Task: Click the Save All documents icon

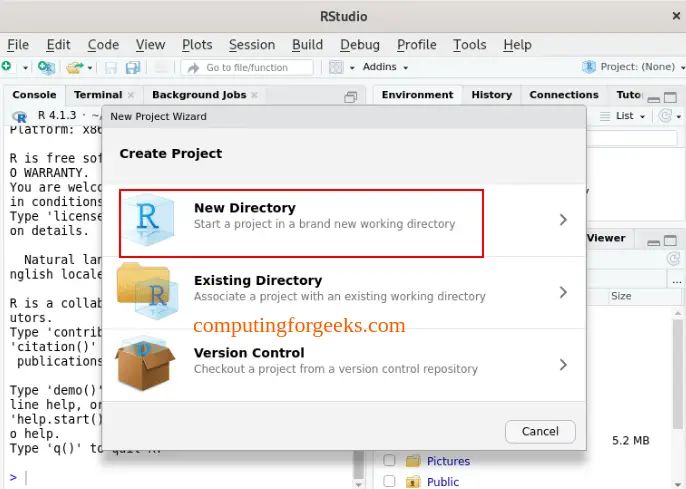Action: point(133,67)
